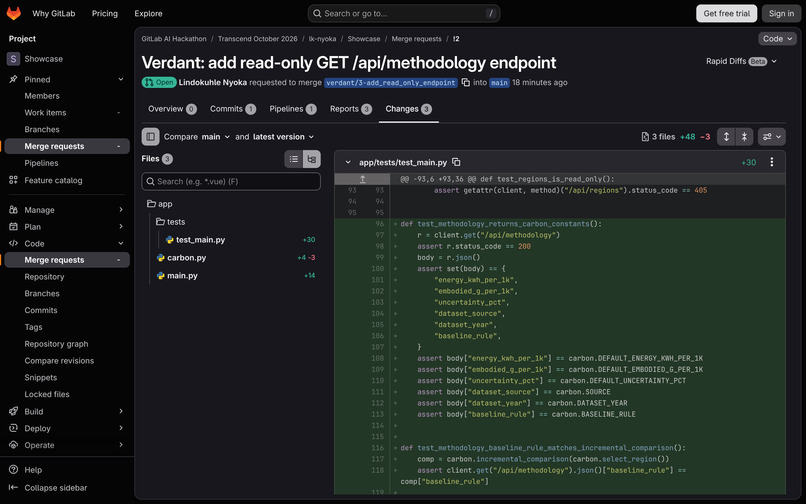The width and height of the screenshot is (806, 504).
Task: Click the Build rocket icon
Action: (x=13, y=411)
